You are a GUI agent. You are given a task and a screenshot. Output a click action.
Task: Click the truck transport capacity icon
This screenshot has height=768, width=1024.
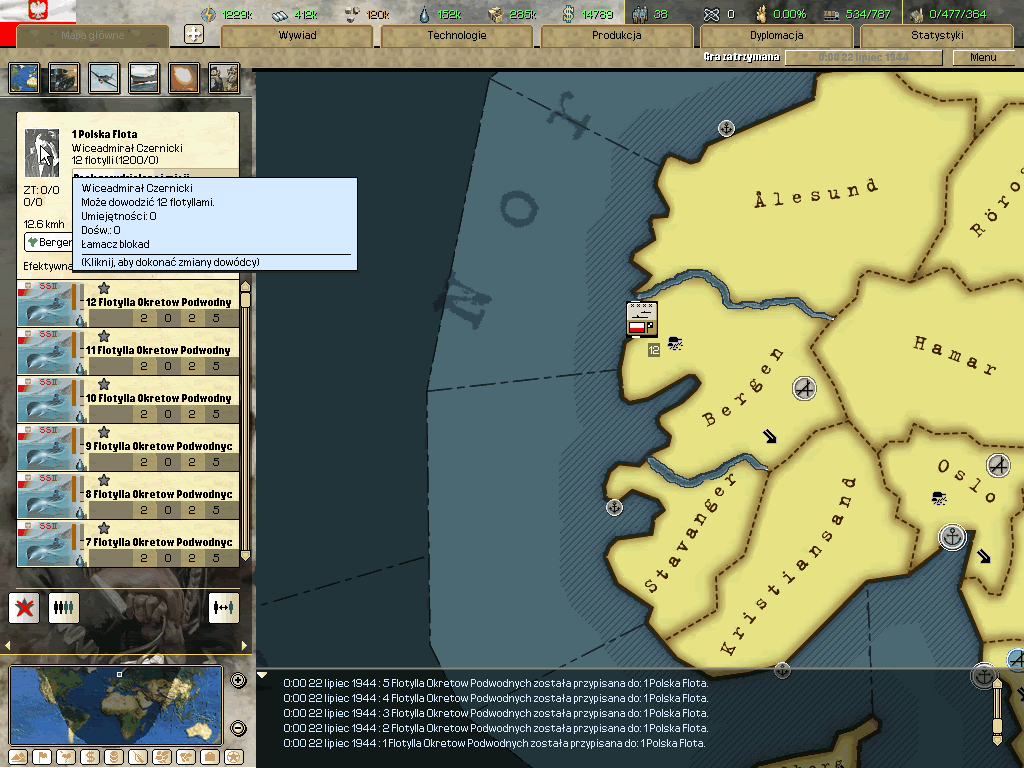(831, 14)
